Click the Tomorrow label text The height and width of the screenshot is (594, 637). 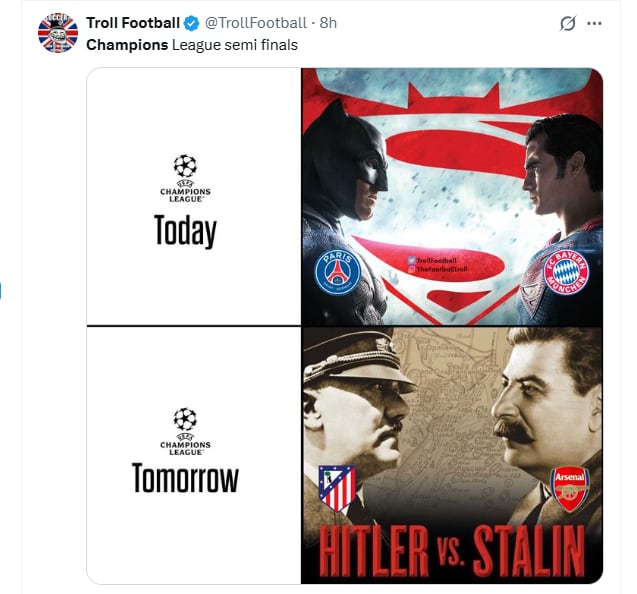tap(185, 477)
